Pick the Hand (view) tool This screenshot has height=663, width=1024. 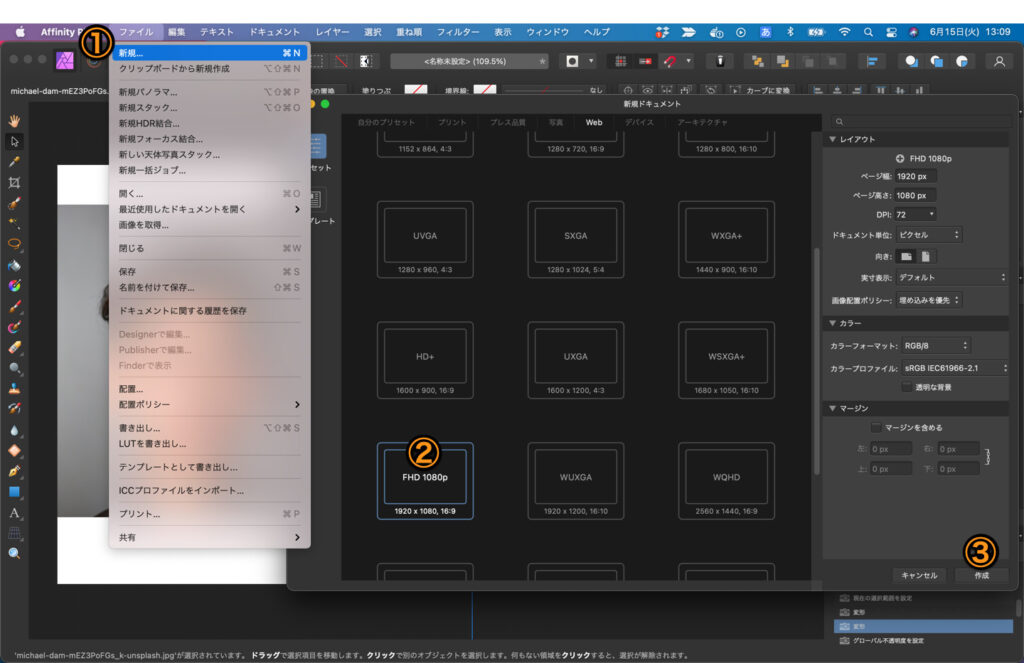coord(15,120)
